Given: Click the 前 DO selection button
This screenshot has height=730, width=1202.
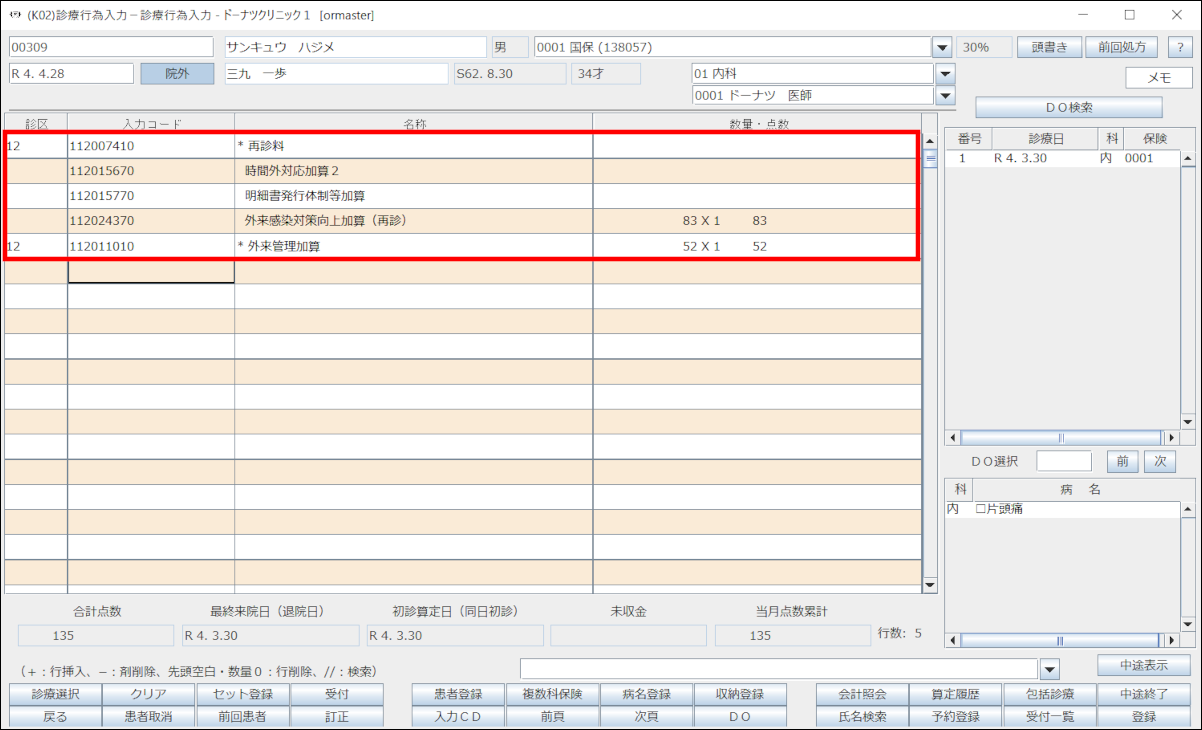Looking at the screenshot, I should pyautogui.click(x=1122, y=461).
